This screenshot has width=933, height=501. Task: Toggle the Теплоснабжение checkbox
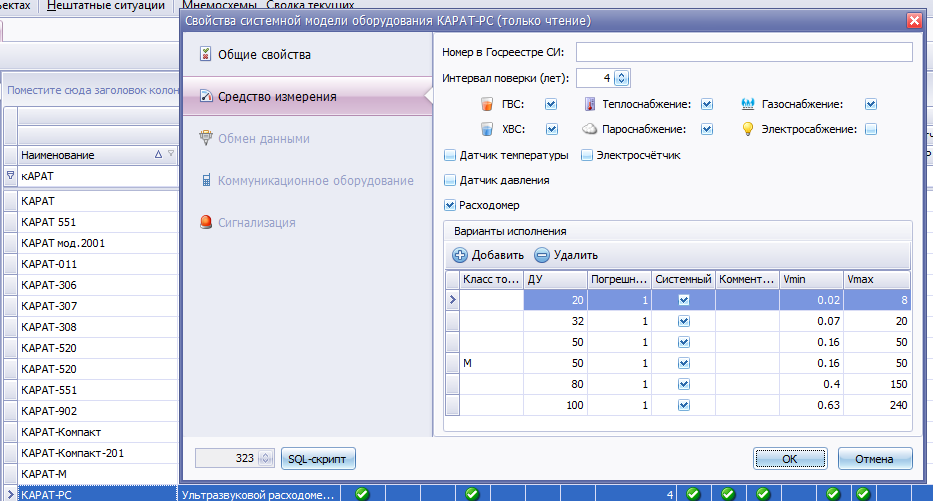pos(707,104)
